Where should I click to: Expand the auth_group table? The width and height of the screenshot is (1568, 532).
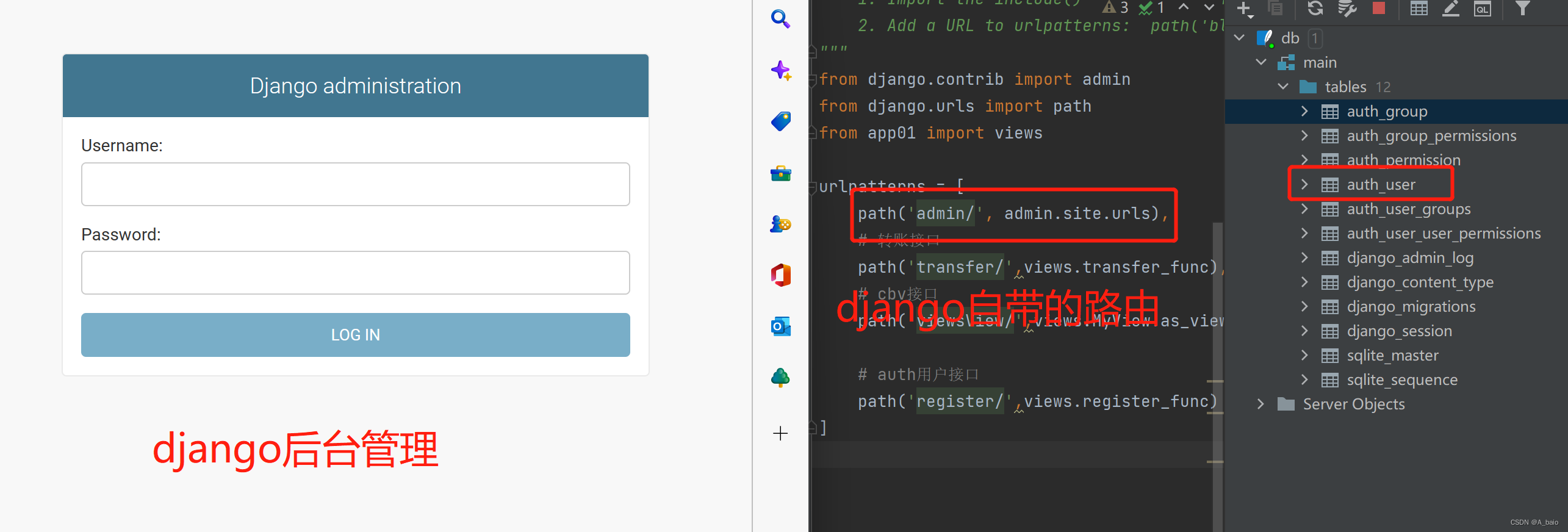click(x=1304, y=111)
